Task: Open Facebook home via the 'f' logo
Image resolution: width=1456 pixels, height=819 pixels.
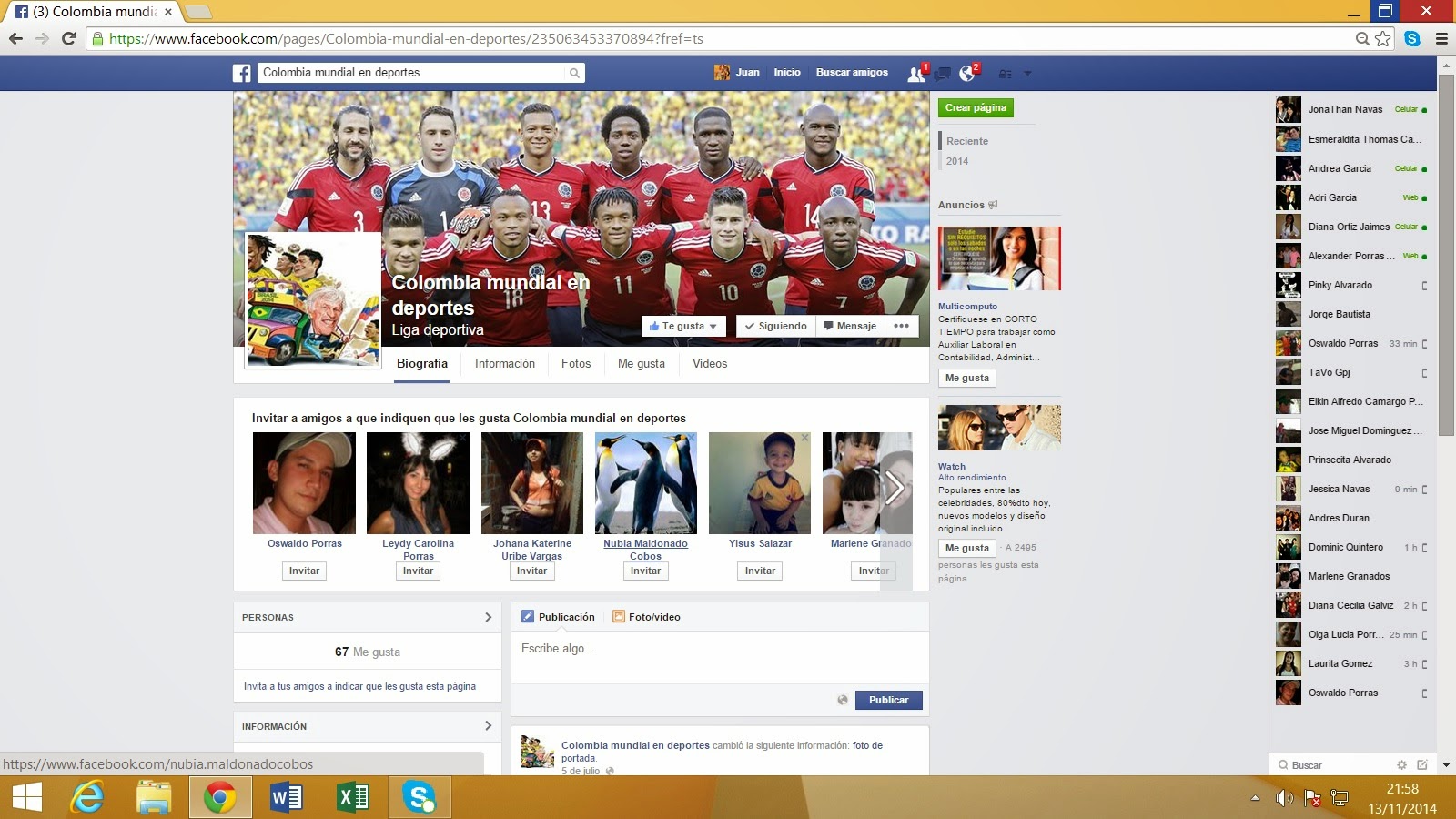Action: 241,72
